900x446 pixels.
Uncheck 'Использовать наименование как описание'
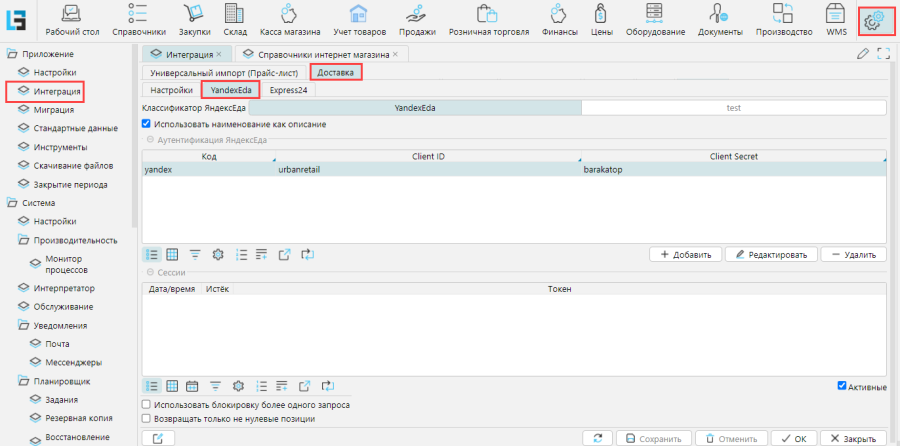147,124
